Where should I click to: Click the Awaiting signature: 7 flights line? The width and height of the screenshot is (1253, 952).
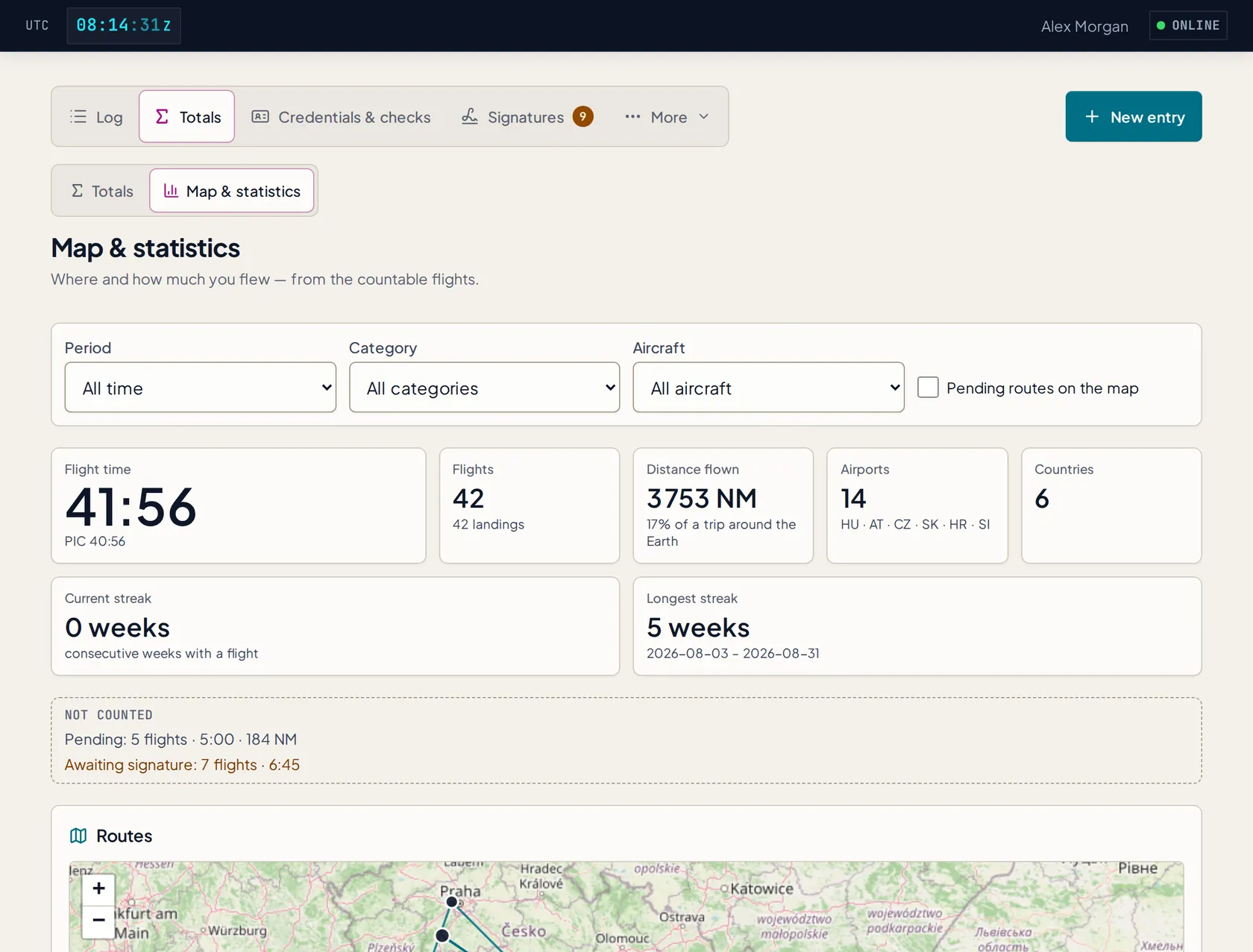[182, 765]
